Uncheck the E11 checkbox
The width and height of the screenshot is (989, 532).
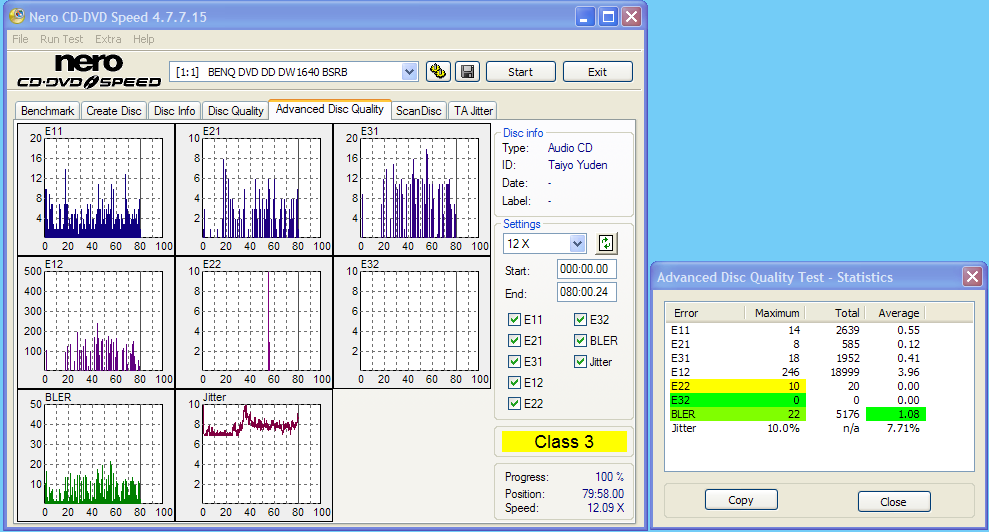click(x=515, y=320)
